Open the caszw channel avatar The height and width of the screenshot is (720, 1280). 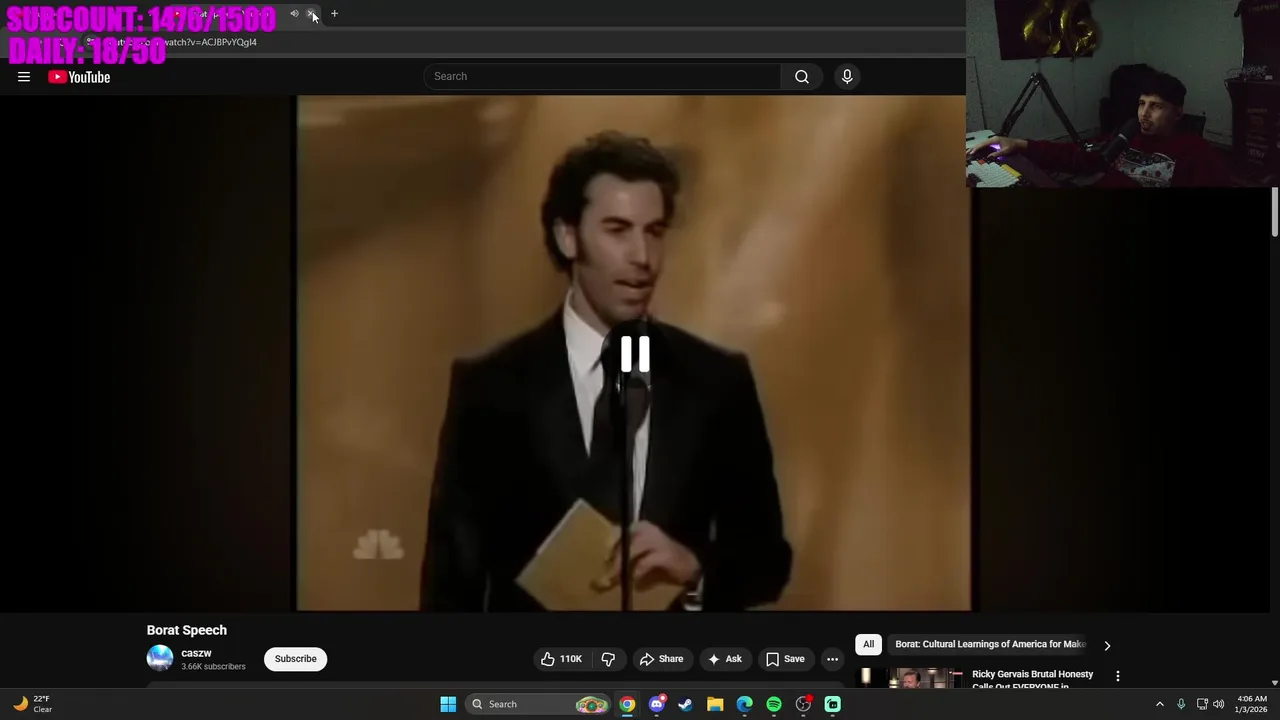160,658
